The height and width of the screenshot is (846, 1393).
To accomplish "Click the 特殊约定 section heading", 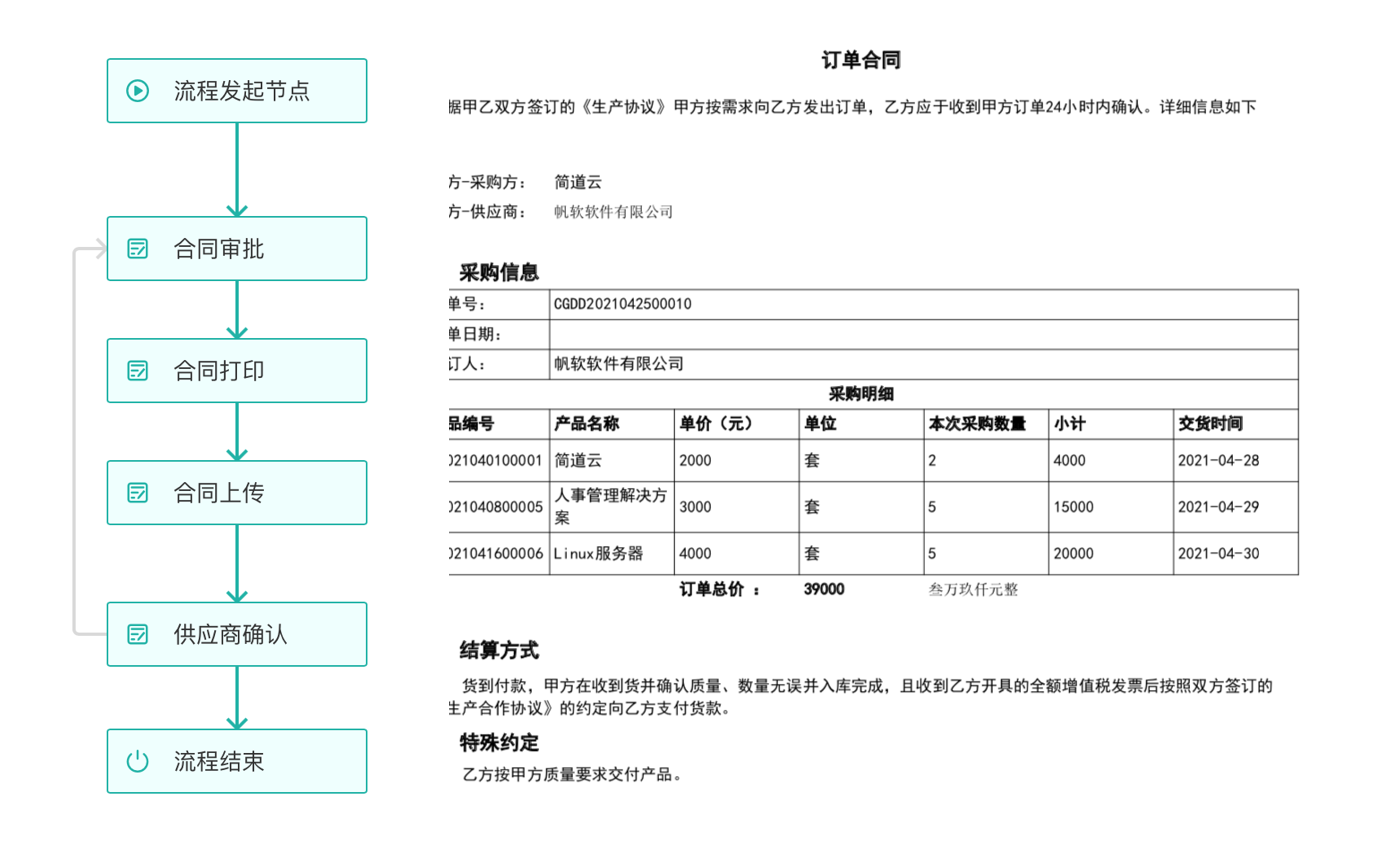I will (x=499, y=743).
